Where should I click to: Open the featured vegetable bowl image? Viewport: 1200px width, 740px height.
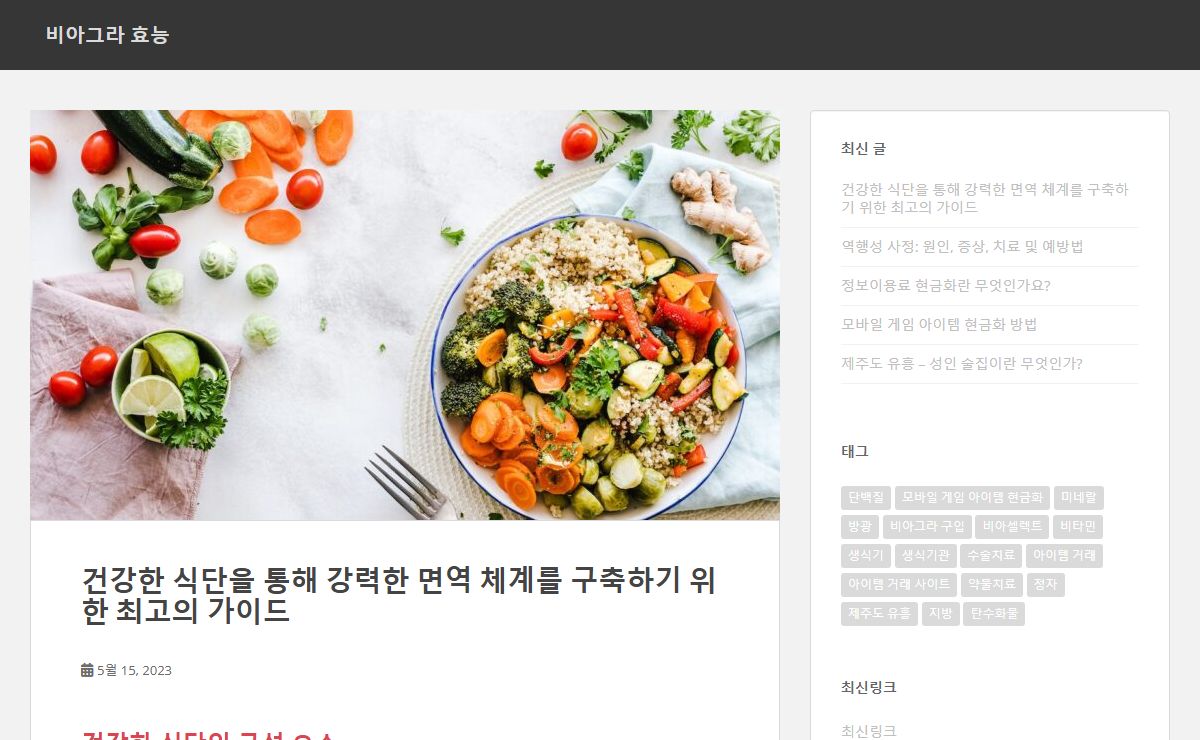coord(405,315)
